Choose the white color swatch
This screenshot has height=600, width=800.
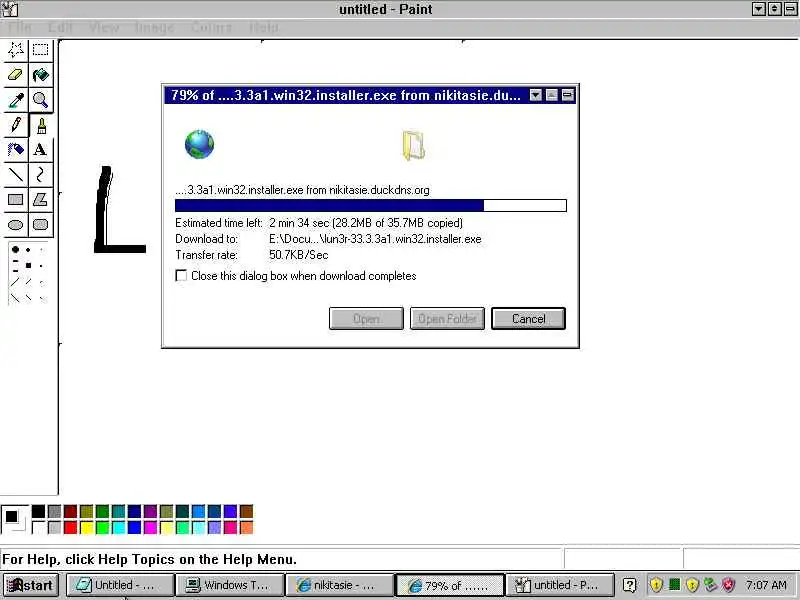[x=39, y=527]
